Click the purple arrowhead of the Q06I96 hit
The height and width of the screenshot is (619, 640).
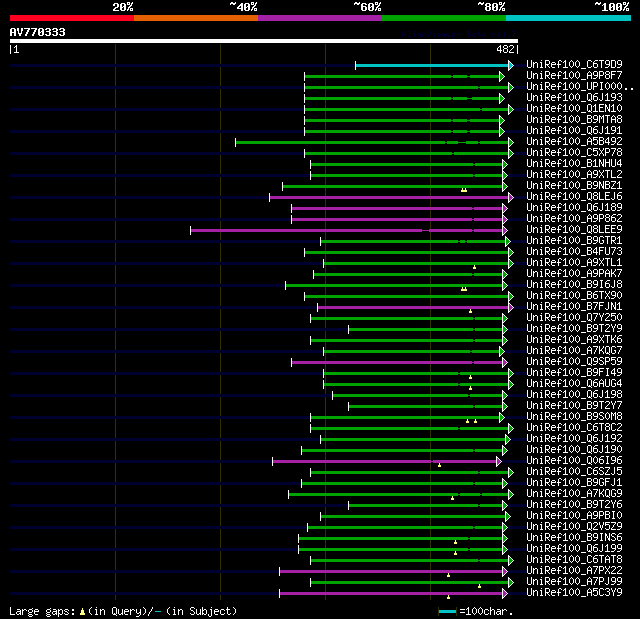499,461
